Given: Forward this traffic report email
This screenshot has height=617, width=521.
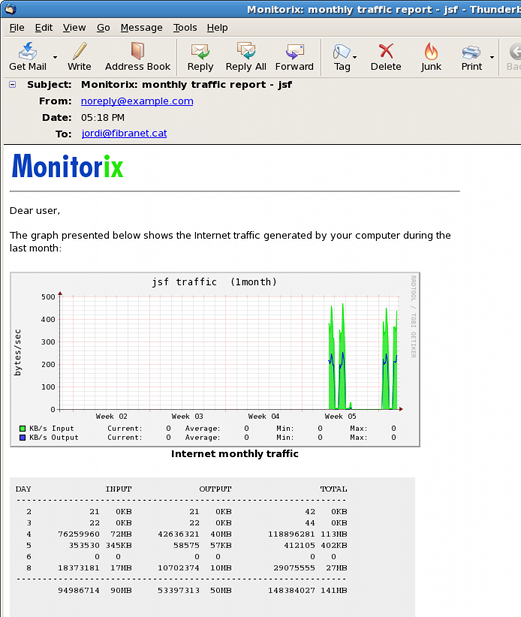Looking at the screenshot, I should [x=294, y=57].
